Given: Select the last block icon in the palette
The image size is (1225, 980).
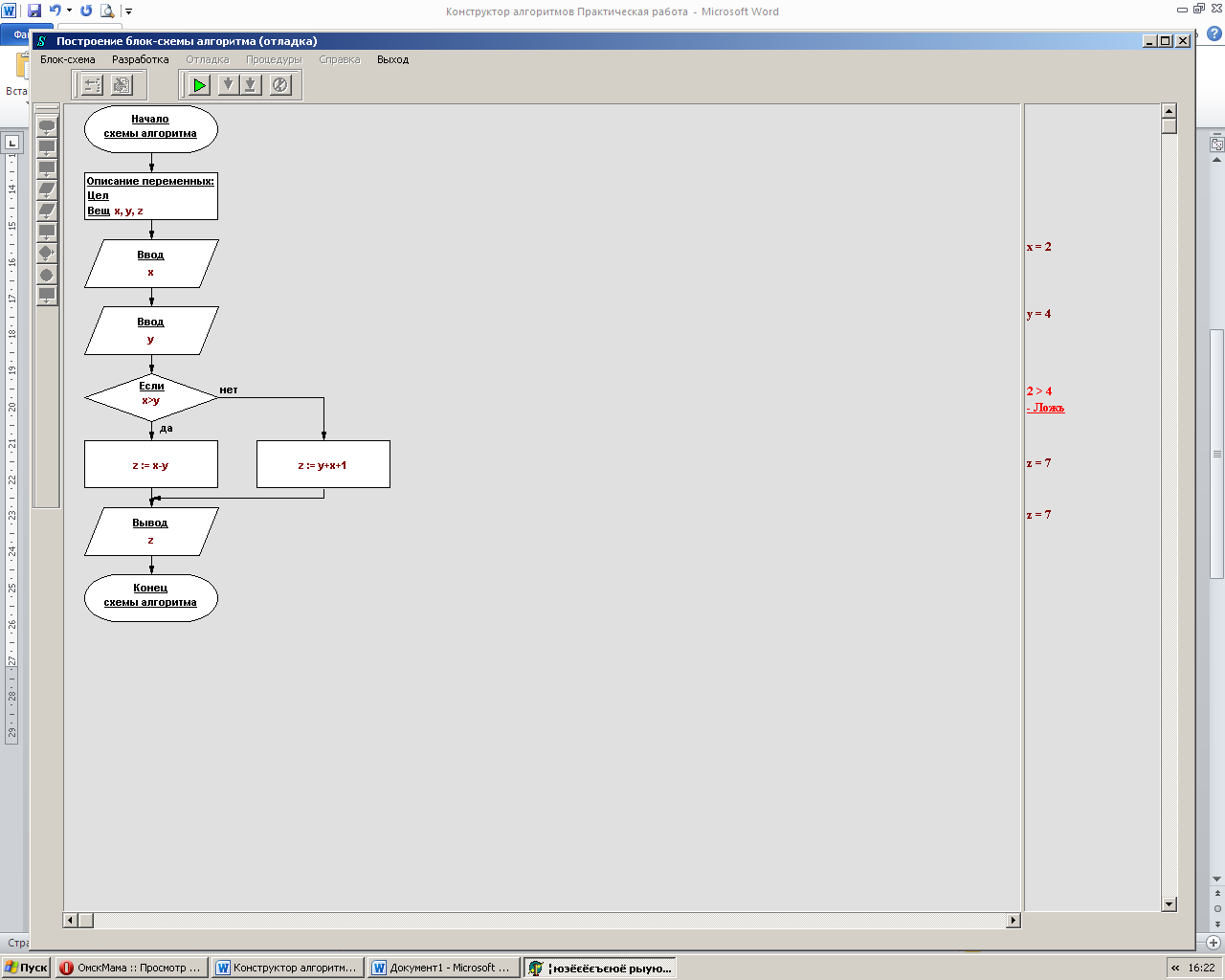Looking at the screenshot, I should (47, 296).
